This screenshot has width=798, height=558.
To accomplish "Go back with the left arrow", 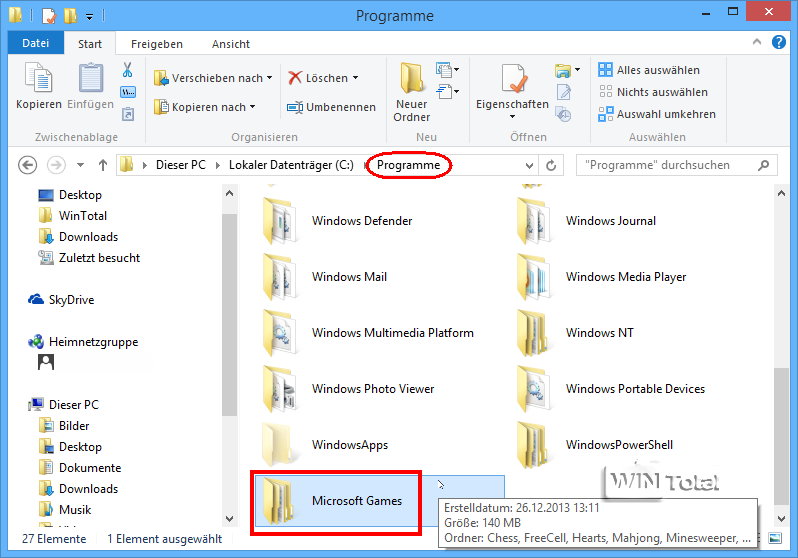I will (x=27, y=165).
